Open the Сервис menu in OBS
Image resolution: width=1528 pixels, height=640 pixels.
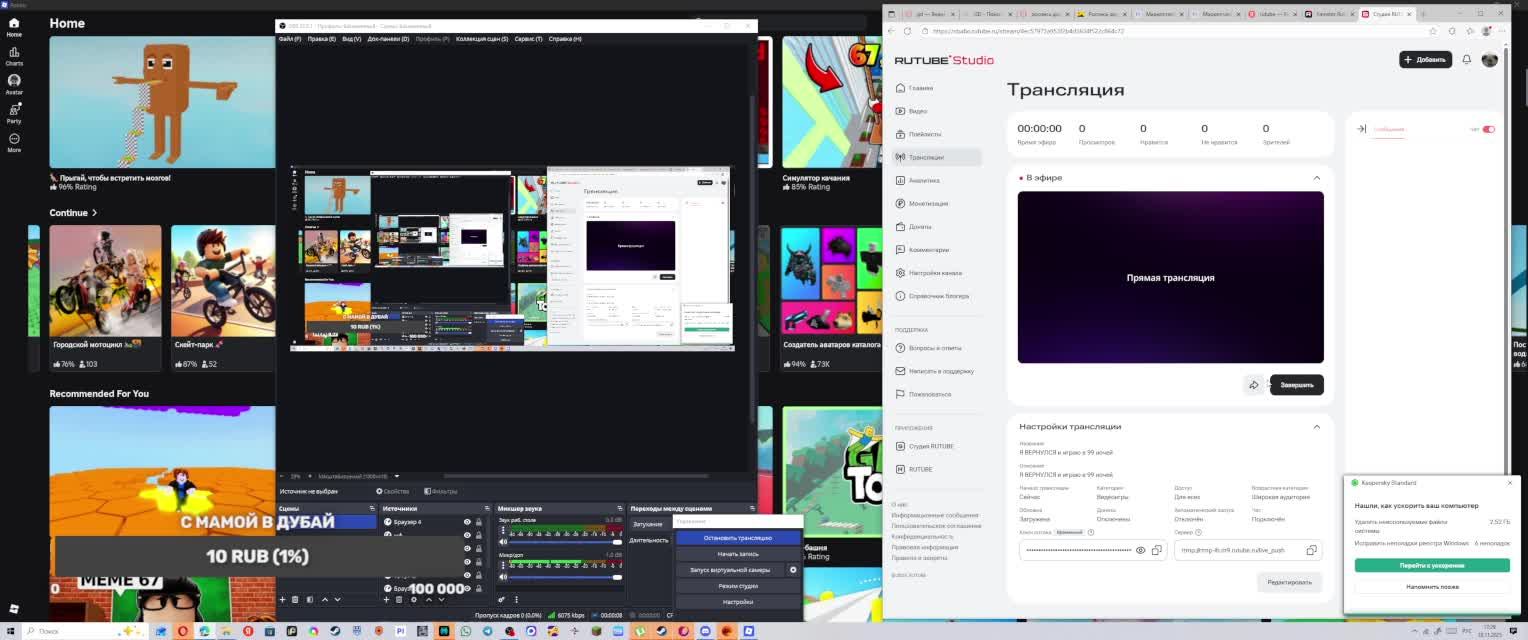tap(528, 39)
